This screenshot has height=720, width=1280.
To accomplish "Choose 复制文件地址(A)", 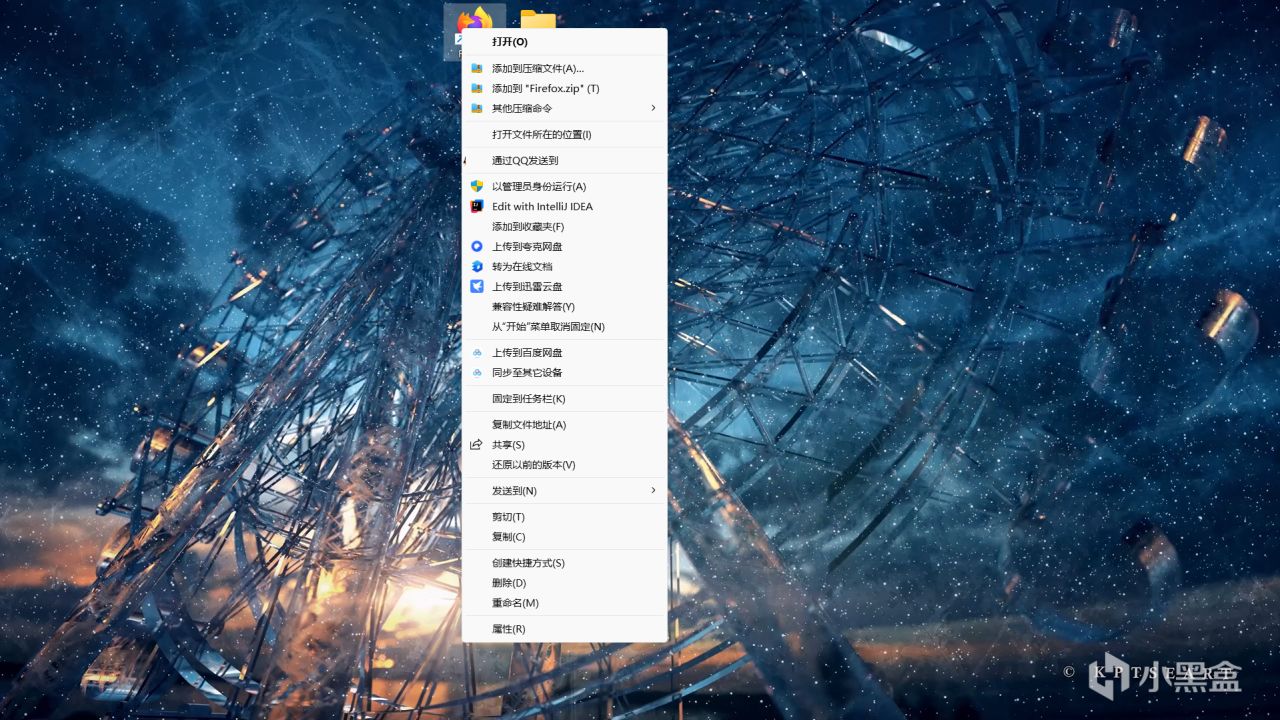I will 564,425.
